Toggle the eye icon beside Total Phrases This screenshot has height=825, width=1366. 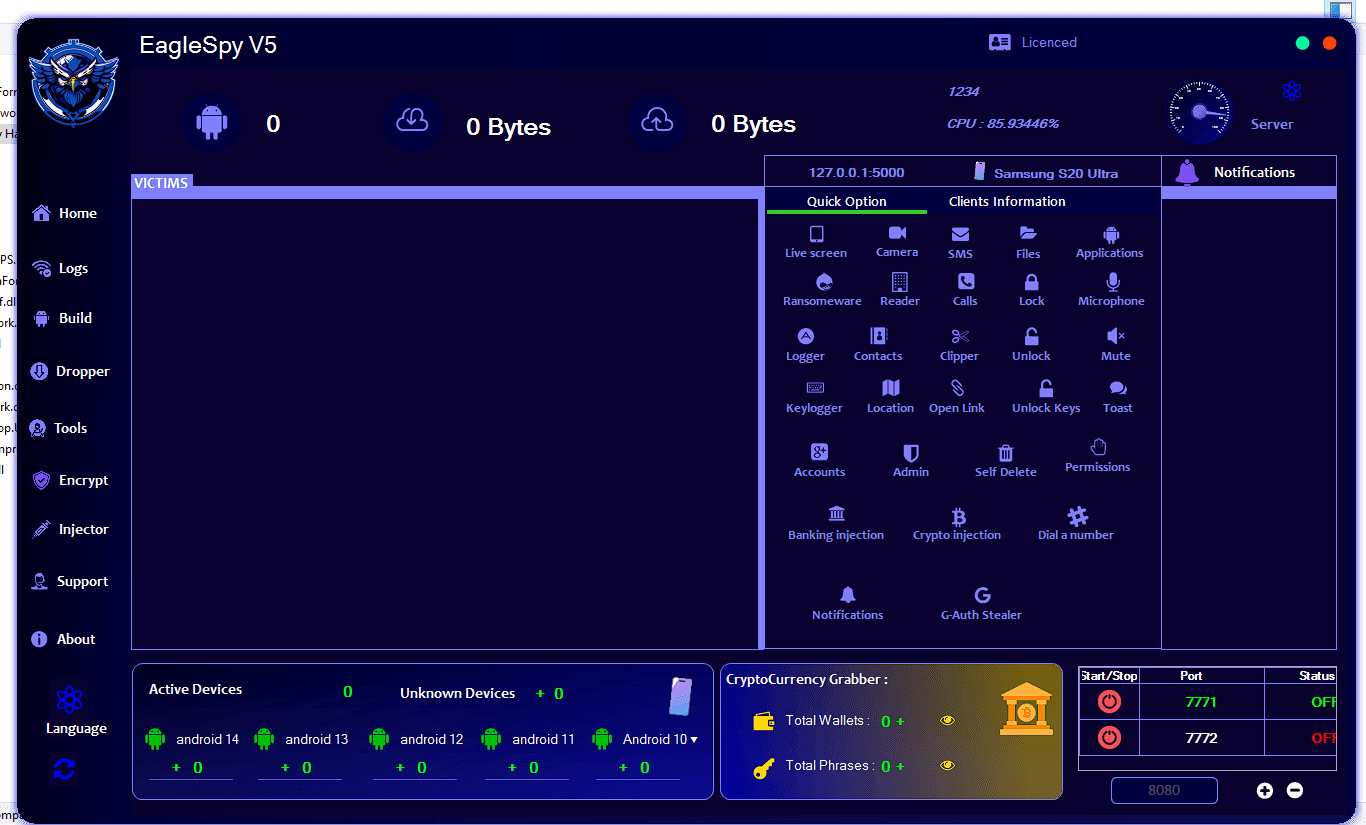tap(948, 765)
